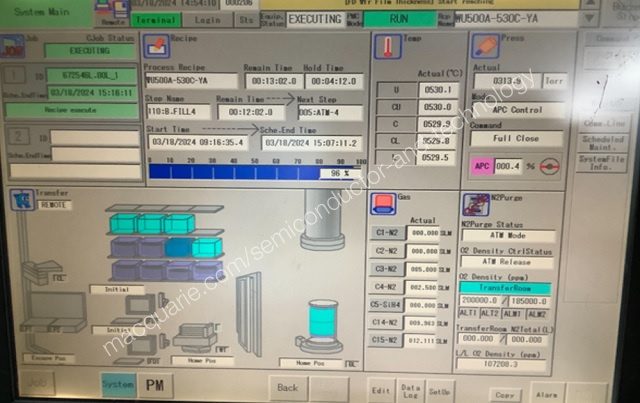Screen dimensions: 640x403
Task: Click the Temp thermometer icon
Action: [385, 47]
